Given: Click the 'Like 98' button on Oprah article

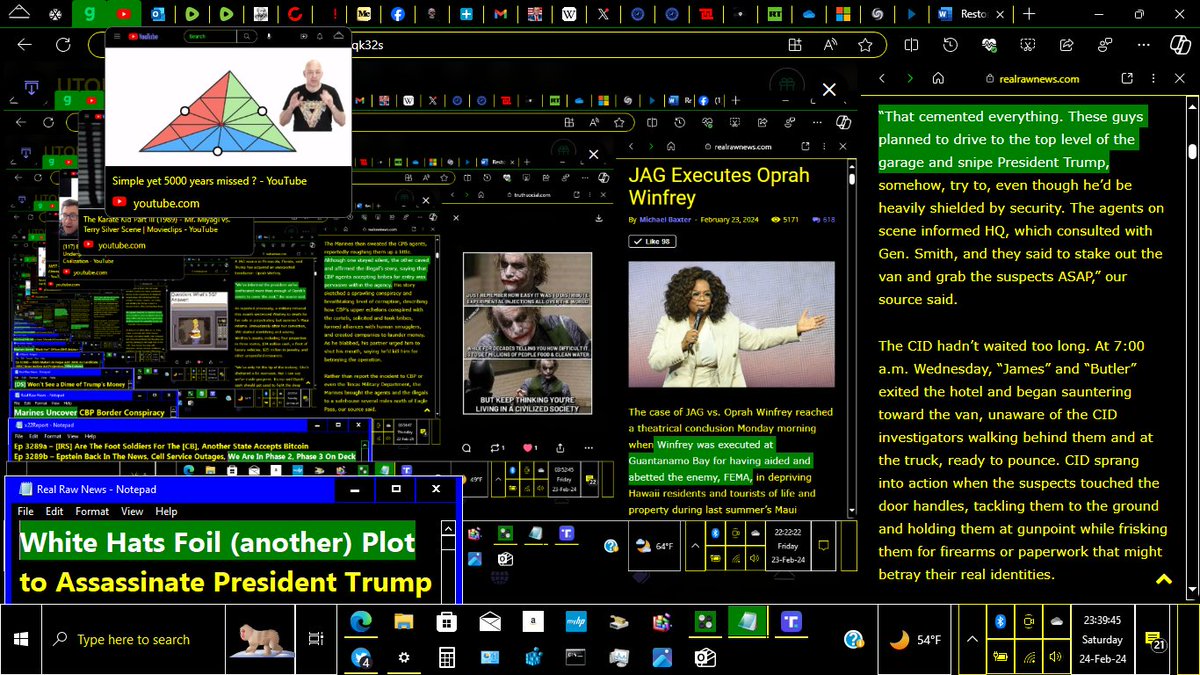Looking at the screenshot, I should (x=652, y=241).
